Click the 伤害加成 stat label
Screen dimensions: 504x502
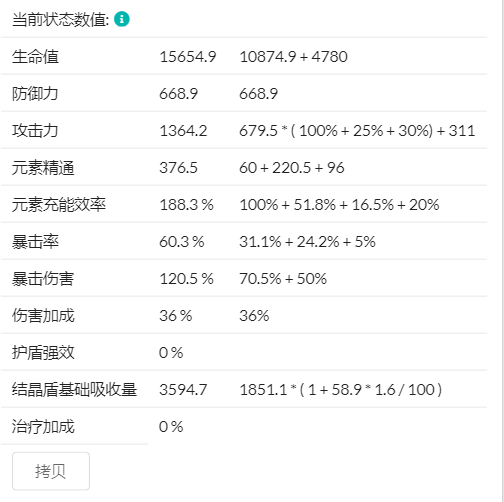[x=43, y=315]
